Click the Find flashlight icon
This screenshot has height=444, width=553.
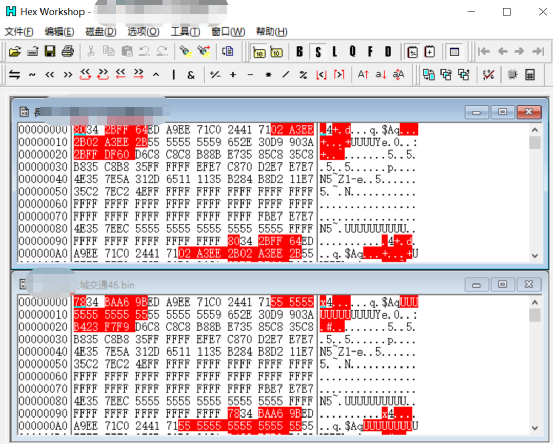(186, 52)
